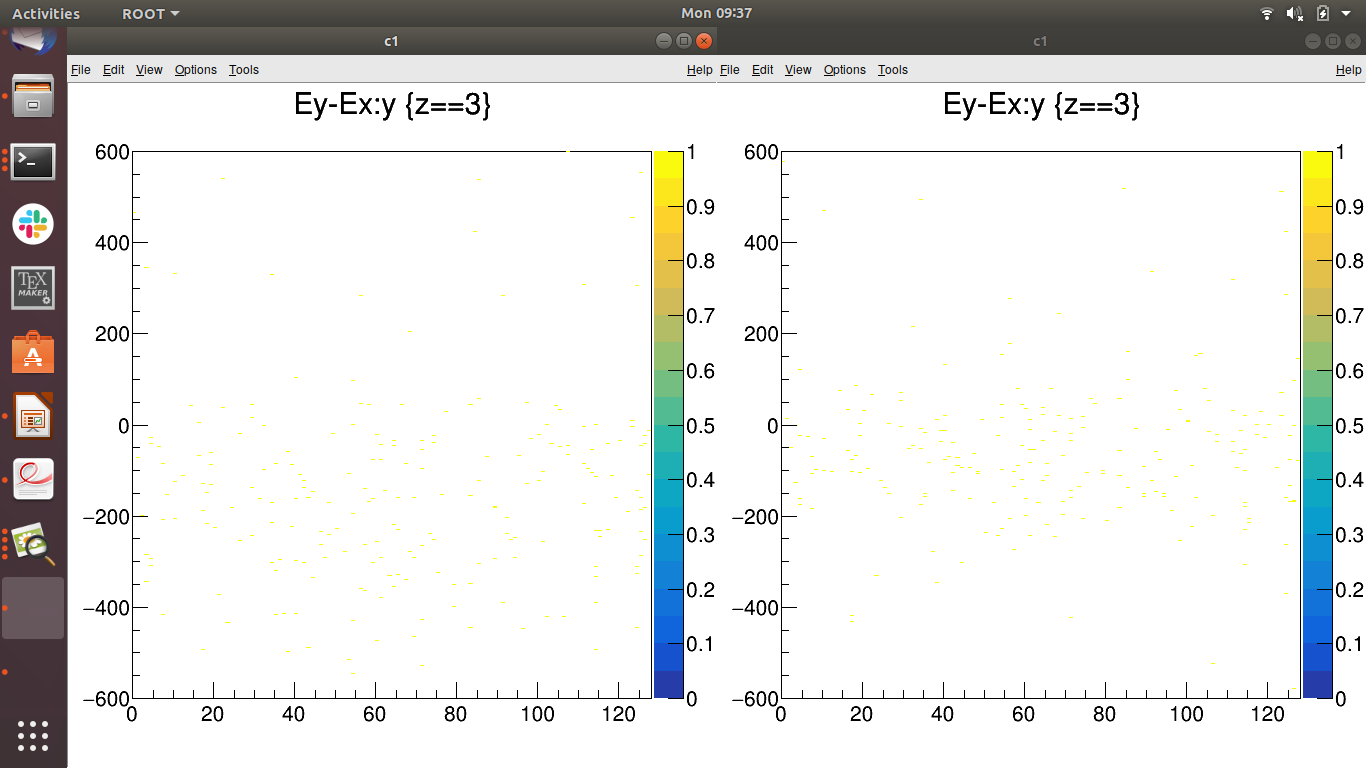Open the image viewer magnifier dock icon
This screenshot has height=768, width=1366.
33,544
